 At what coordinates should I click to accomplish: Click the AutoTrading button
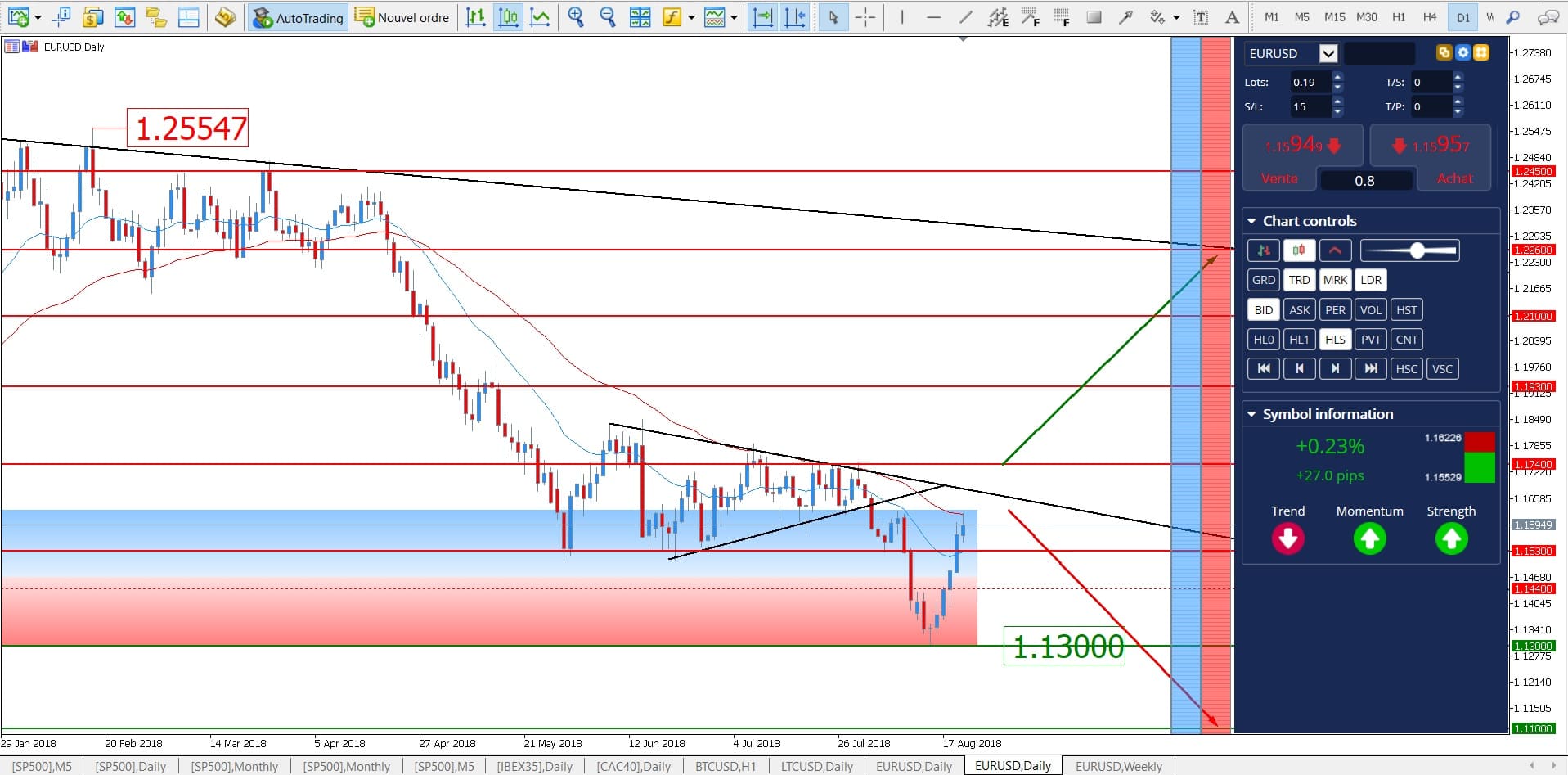tap(299, 17)
